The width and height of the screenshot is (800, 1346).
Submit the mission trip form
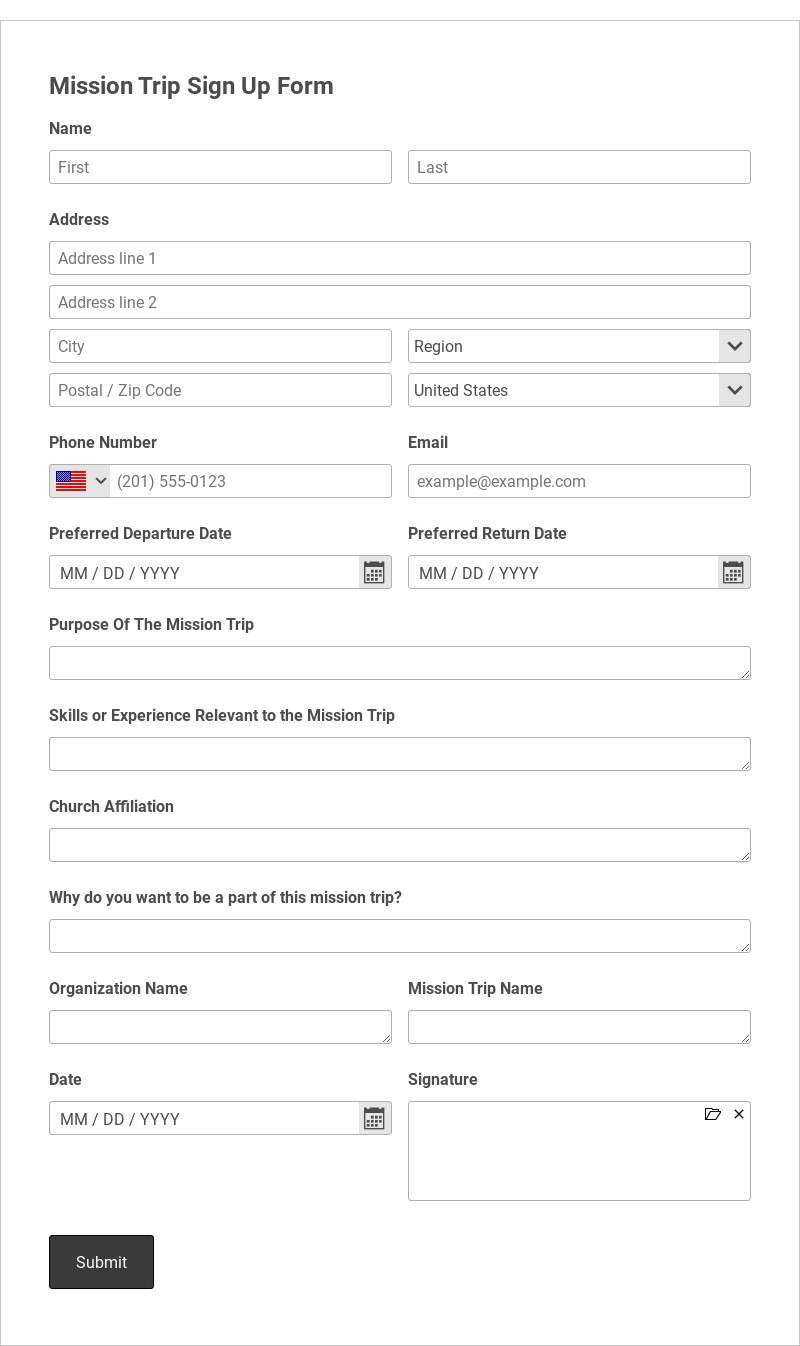101,1262
